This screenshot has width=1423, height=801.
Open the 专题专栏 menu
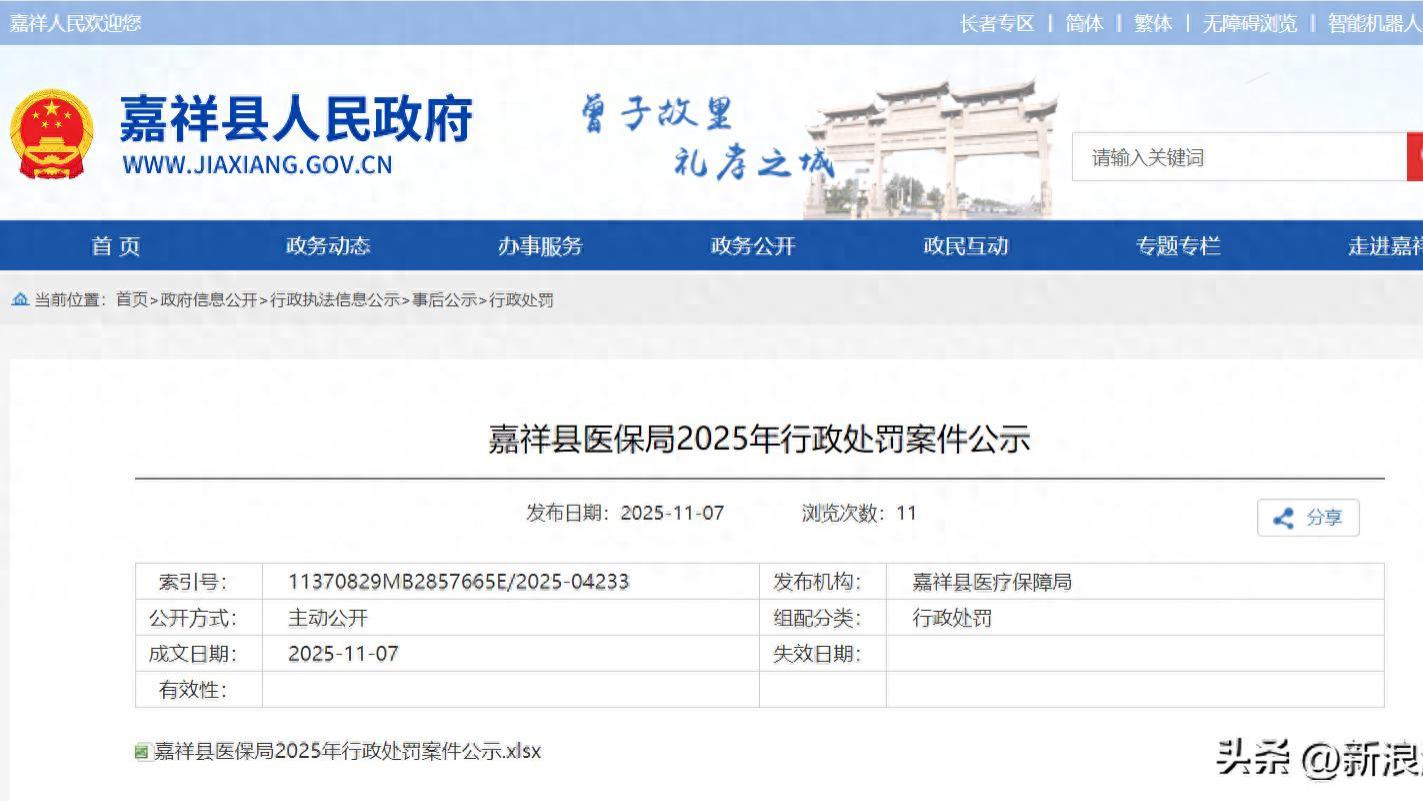(1180, 245)
